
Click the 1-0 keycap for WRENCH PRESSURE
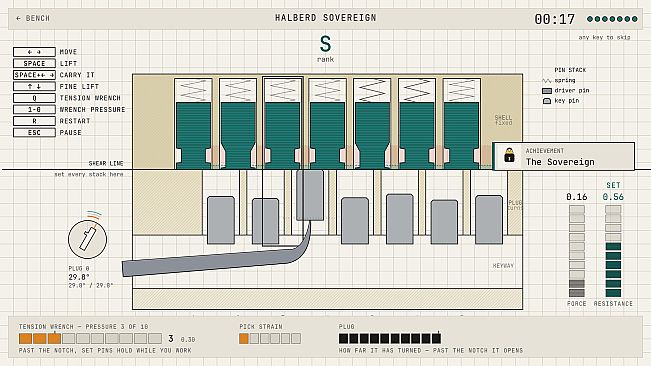coord(34,110)
